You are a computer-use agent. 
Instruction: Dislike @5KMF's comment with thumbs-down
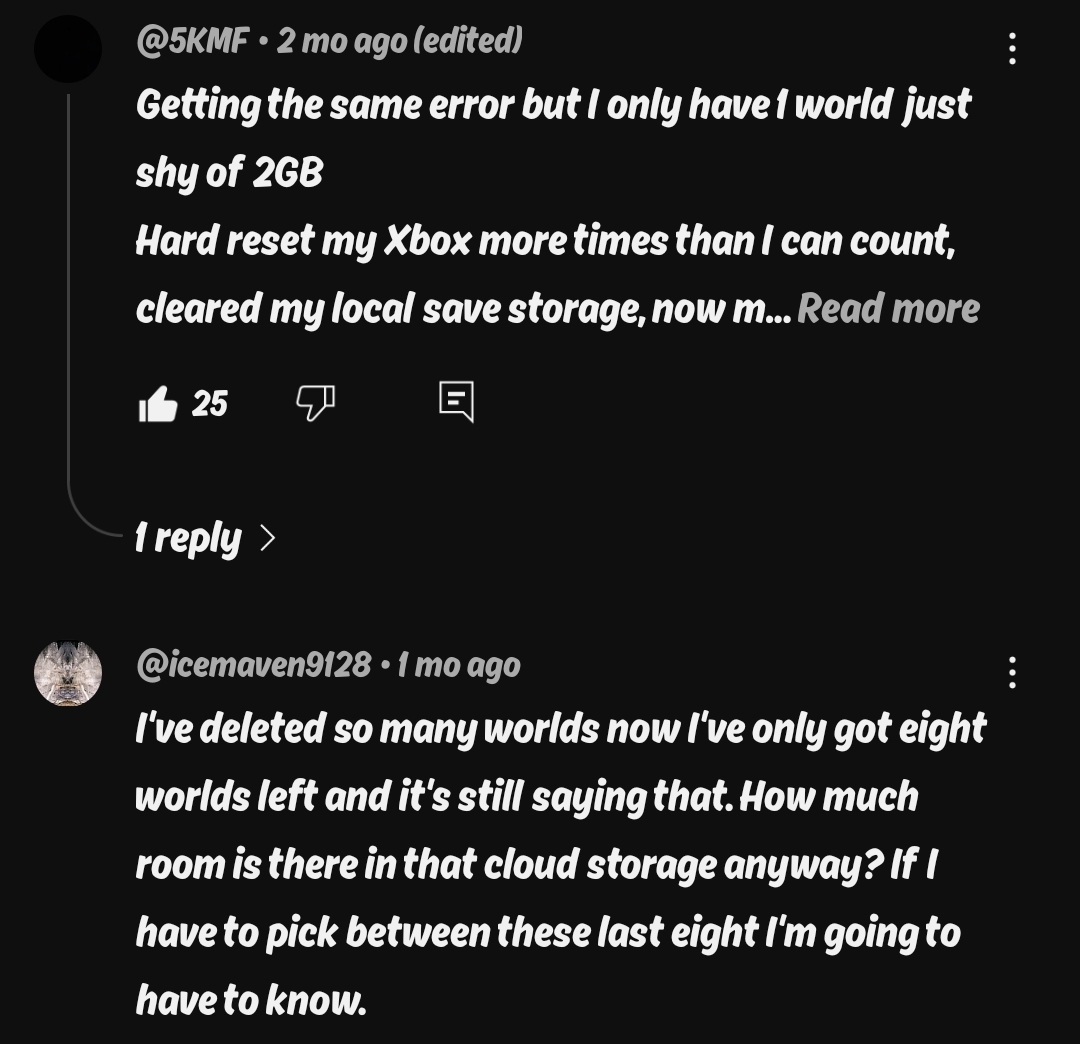pyautogui.click(x=315, y=403)
